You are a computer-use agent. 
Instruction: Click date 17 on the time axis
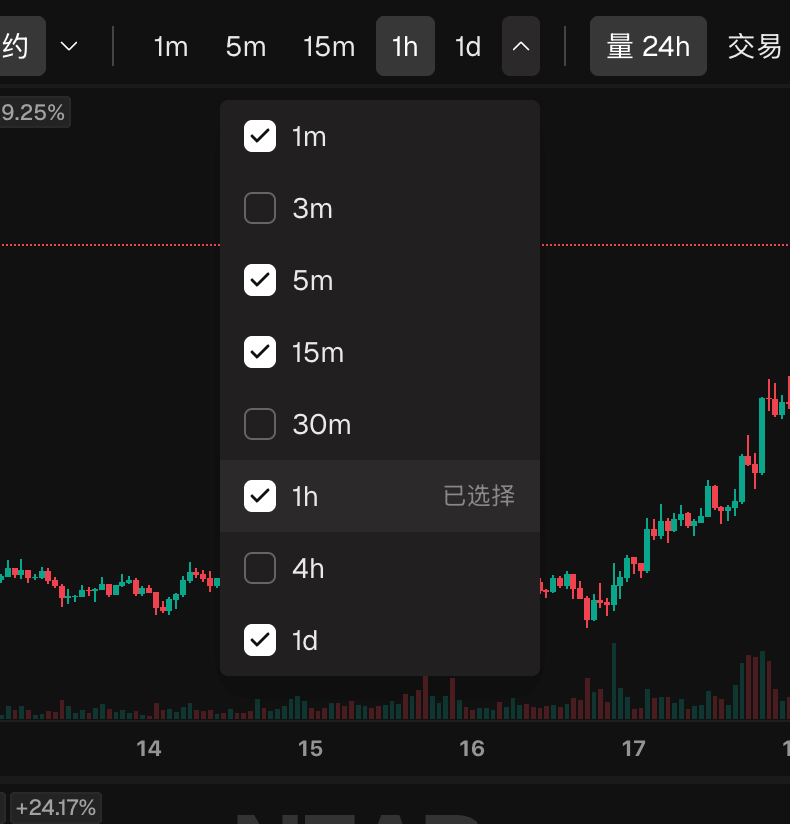click(633, 748)
